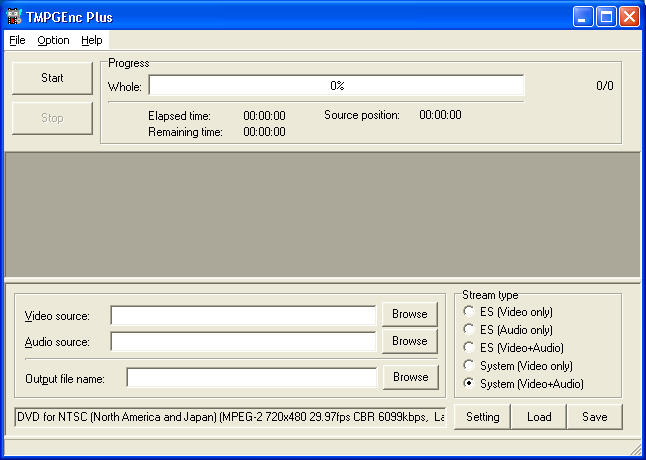Open the Help menu

point(91,40)
